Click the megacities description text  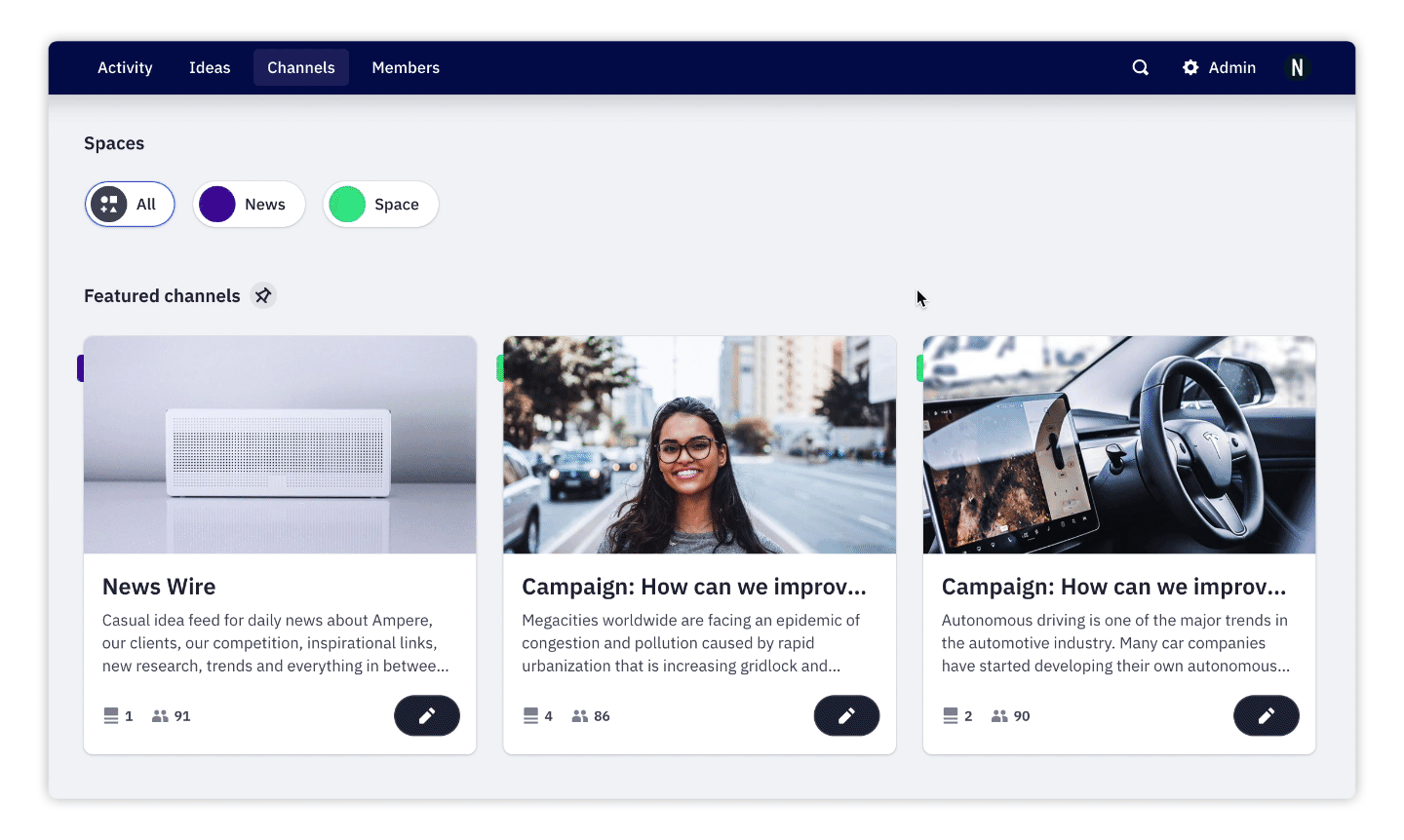(x=691, y=643)
